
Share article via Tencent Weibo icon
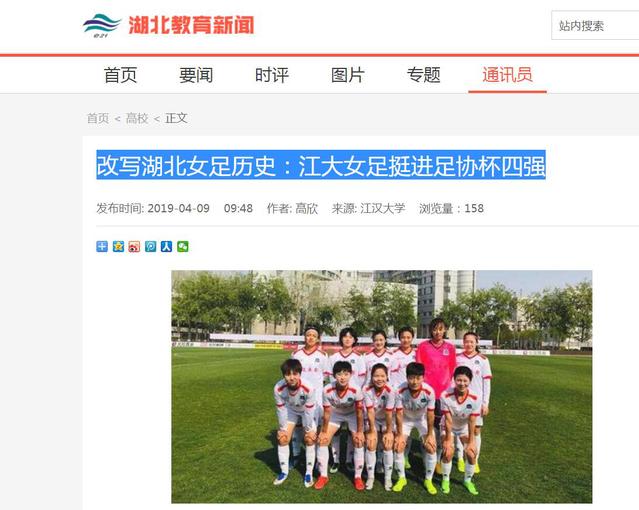pyautogui.click(x=150, y=246)
